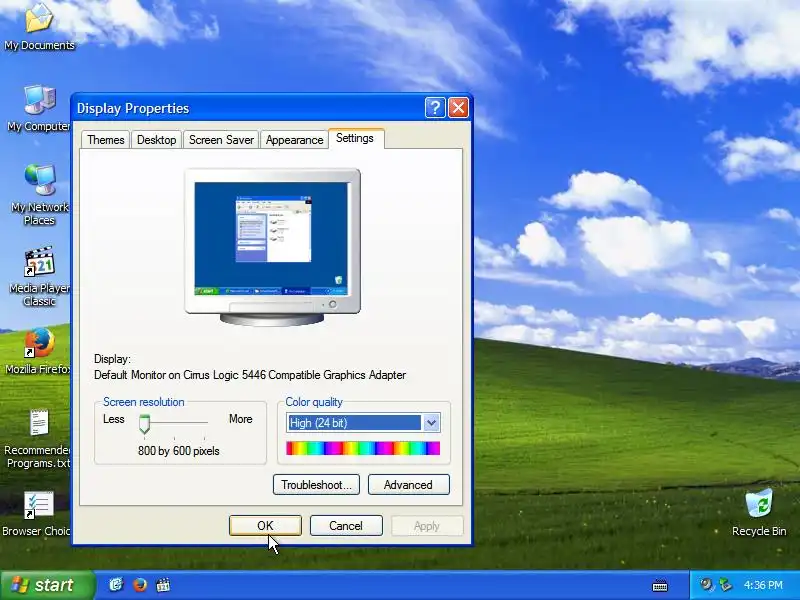
Task: Close the Display Properties dialog
Action: 458,108
